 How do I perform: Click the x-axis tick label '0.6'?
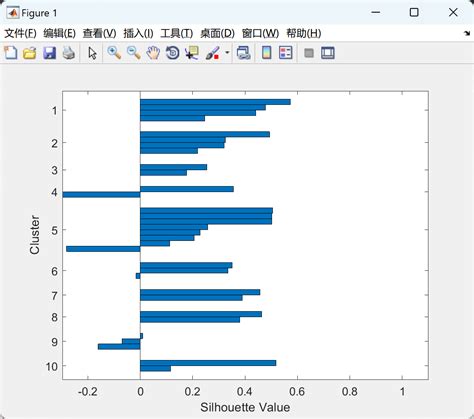coord(297,391)
